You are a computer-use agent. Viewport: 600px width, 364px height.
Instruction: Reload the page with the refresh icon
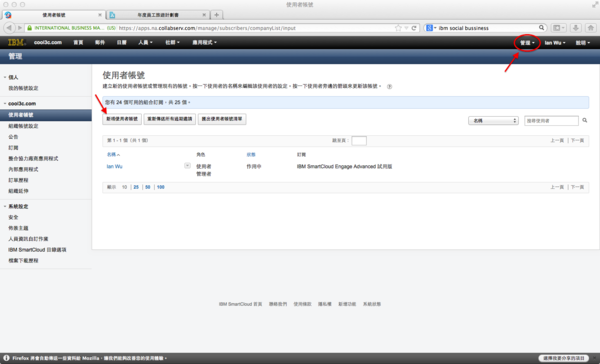point(414,28)
